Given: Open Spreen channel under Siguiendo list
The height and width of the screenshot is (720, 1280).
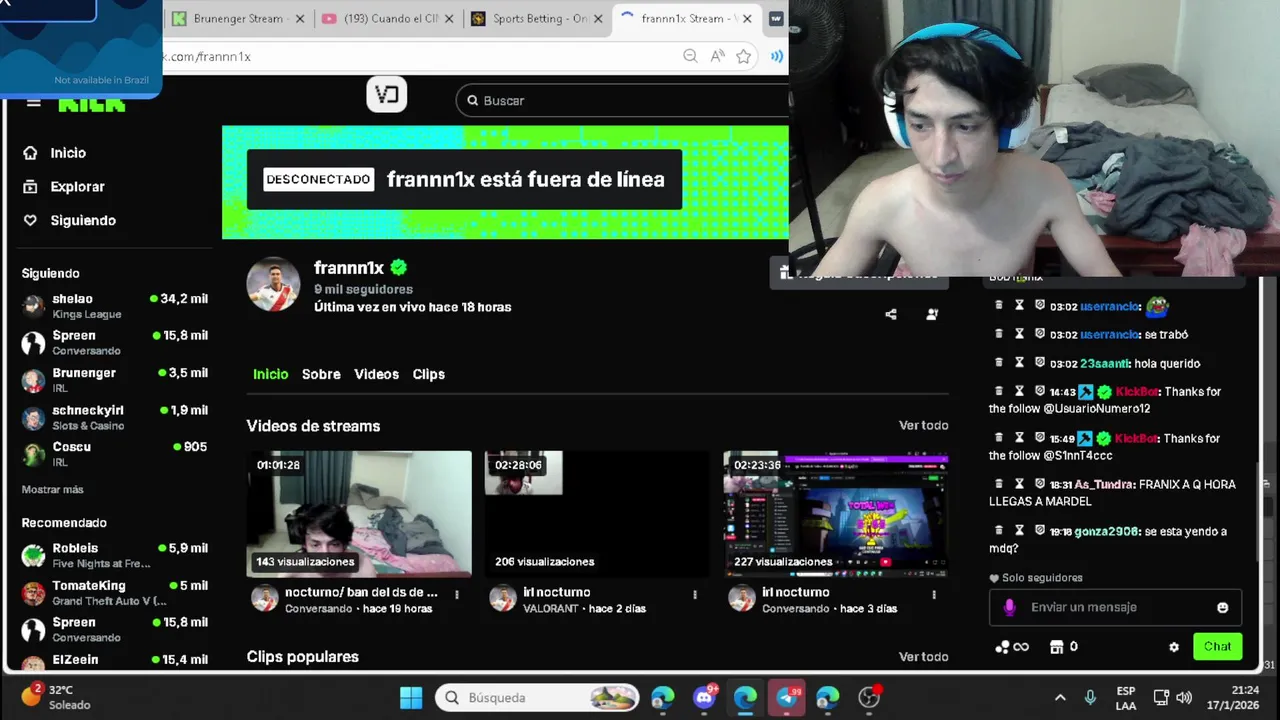Looking at the screenshot, I should click(x=115, y=343).
